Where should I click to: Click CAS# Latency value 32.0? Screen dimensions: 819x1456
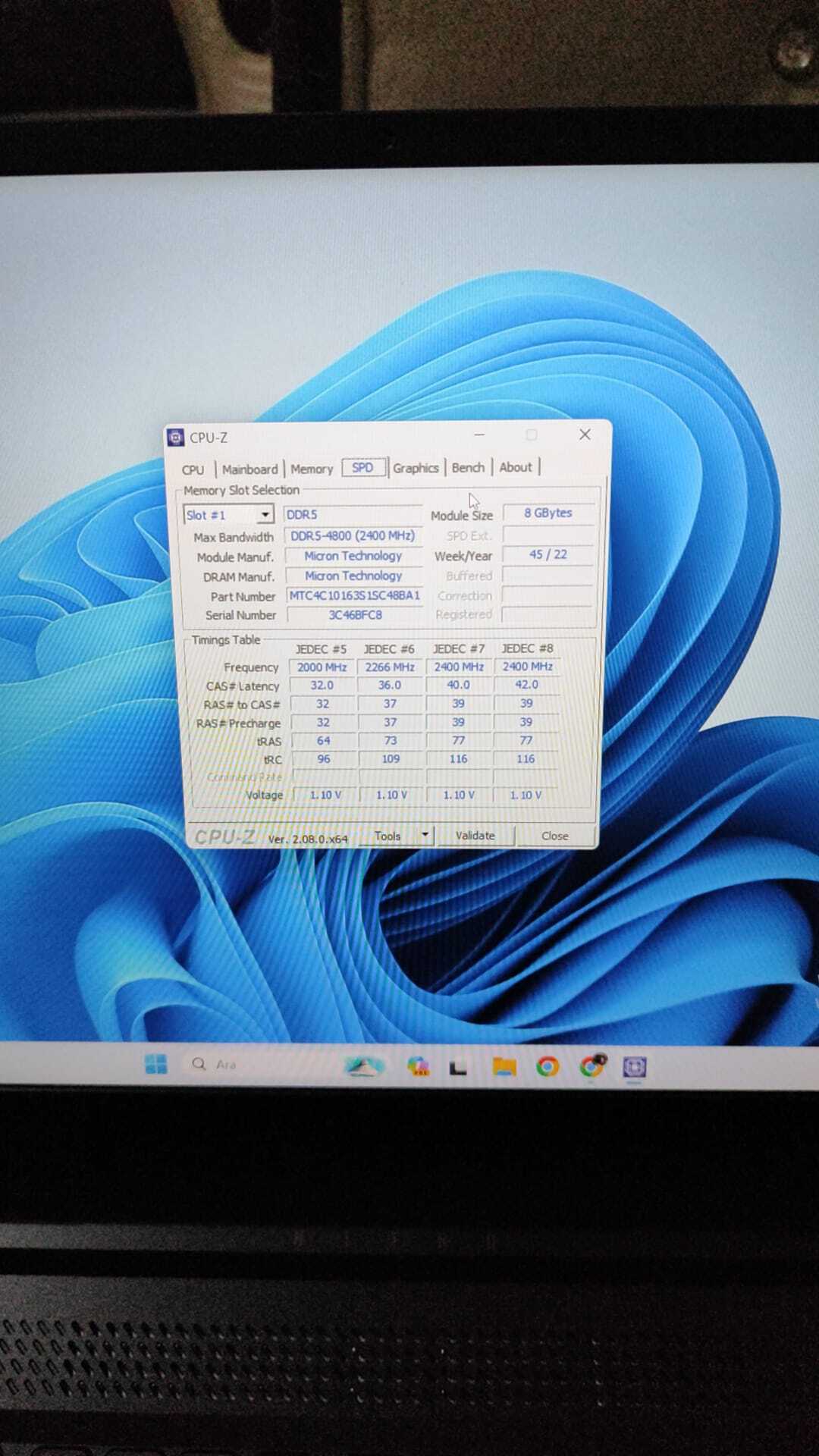click(x=322, y=685)
